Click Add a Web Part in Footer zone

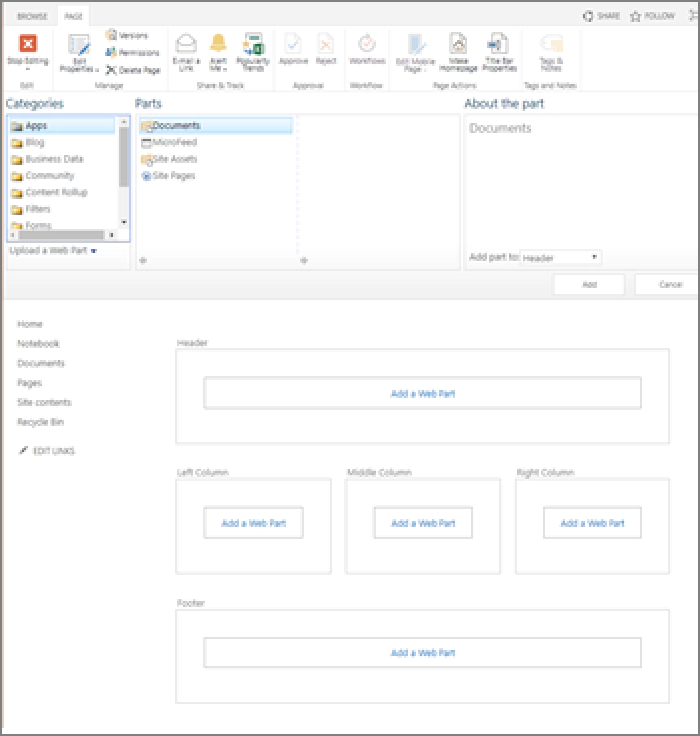coord(423,652)
